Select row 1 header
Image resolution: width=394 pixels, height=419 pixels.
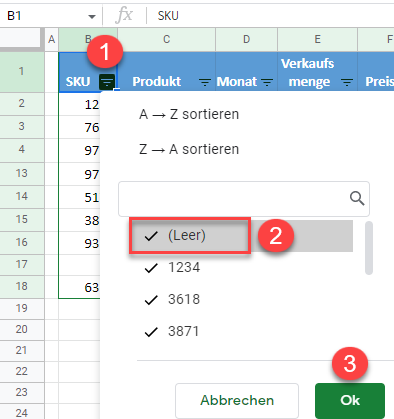tap(22, 71)
